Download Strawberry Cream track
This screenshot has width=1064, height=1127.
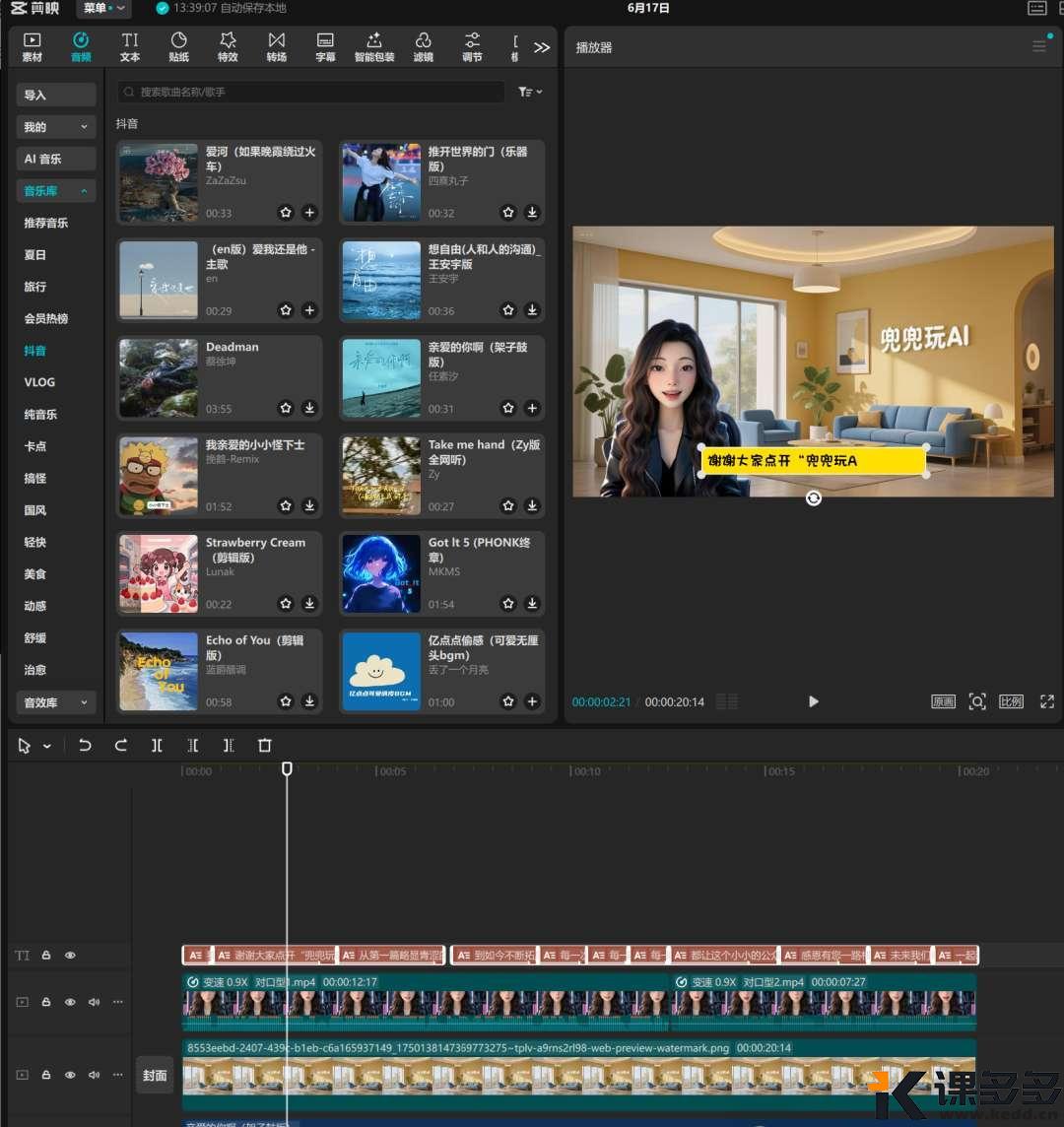[x=309, y=604]
